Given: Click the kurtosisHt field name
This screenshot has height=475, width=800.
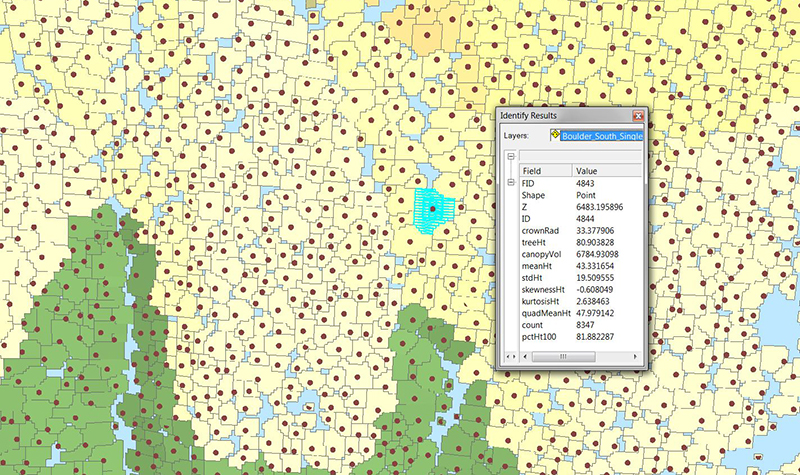Looking at the screenshot, I should pos(540,301).
